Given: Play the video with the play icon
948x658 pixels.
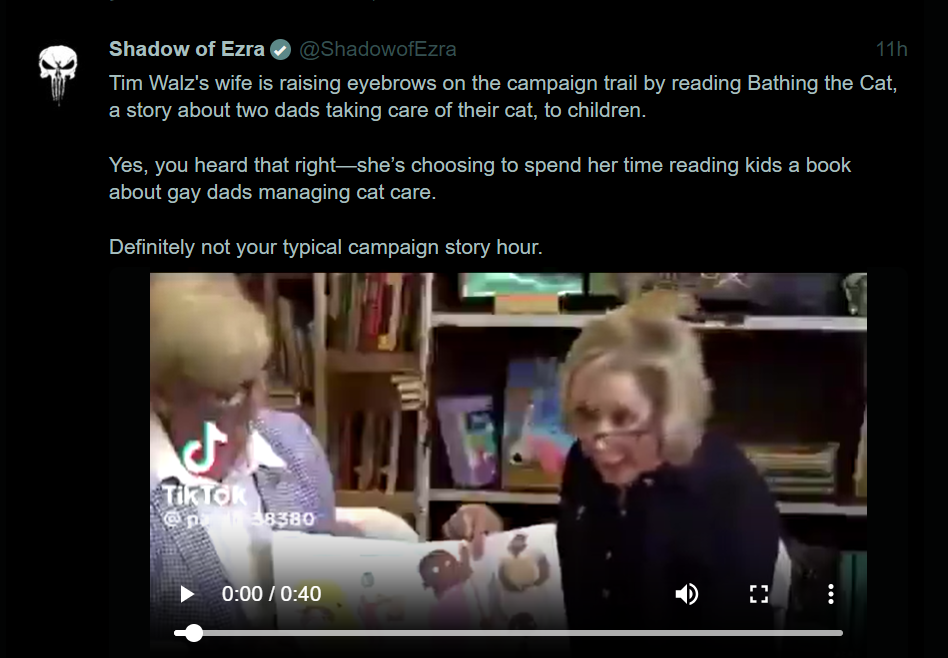Looking at the screenshot, I should coord(187,594).
